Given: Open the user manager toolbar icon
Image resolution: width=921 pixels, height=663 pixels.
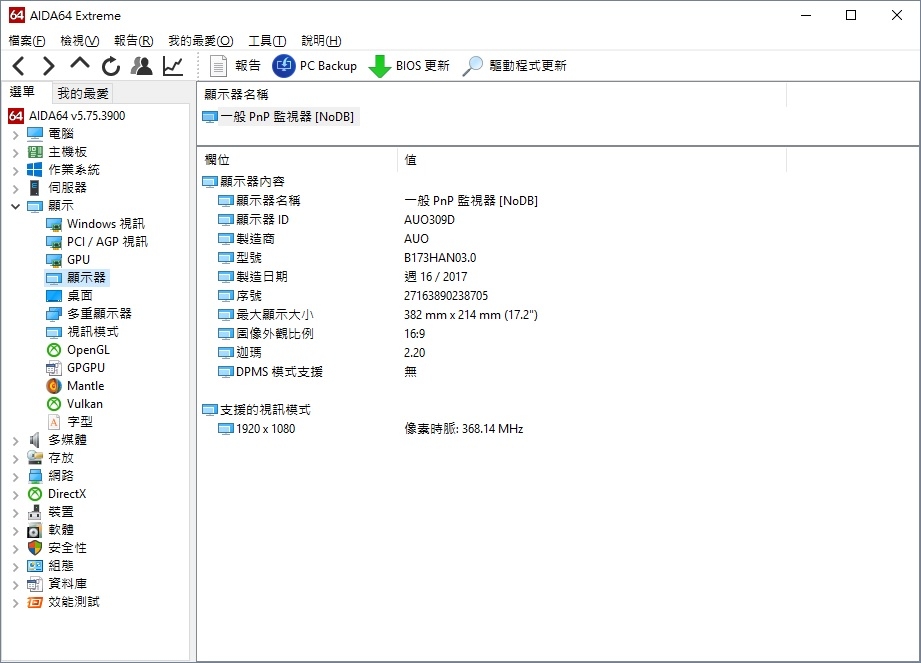Looking at the screenshot, I should pyautogui.click(x=142, y=66).
